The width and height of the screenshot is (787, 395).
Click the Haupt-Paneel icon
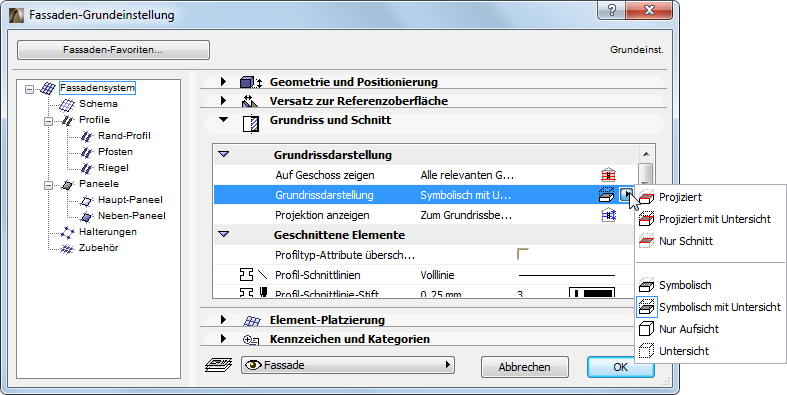[x=87, y=200]
